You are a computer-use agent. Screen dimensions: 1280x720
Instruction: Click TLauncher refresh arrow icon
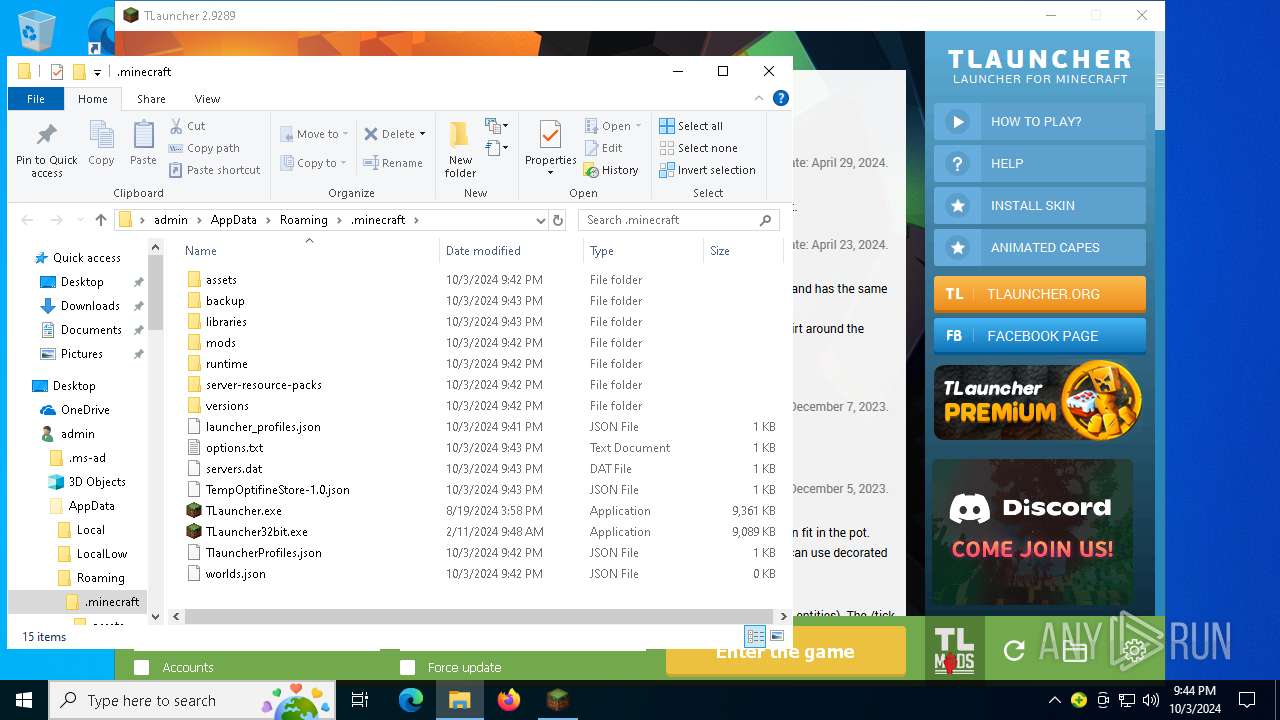coord(1014,651)
